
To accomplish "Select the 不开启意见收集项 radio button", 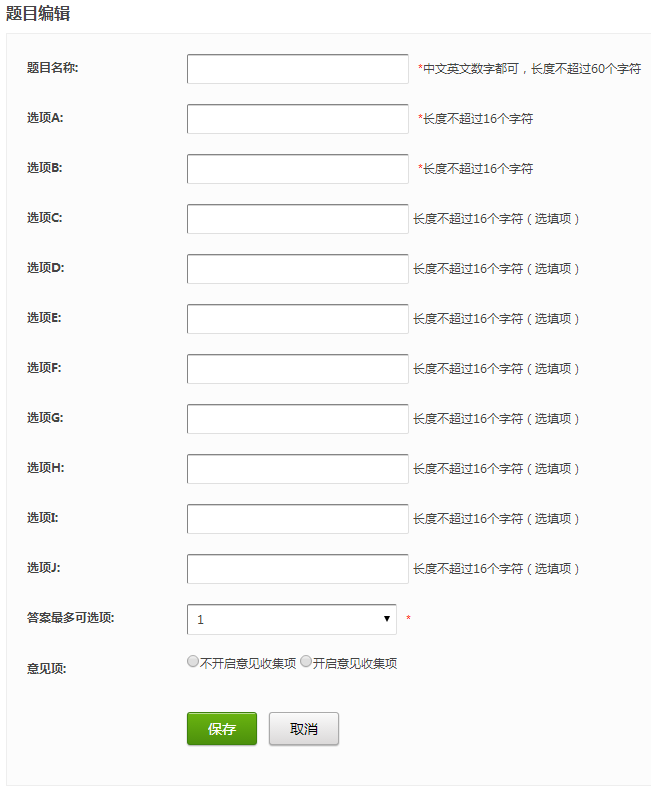I will click(193, 662).
